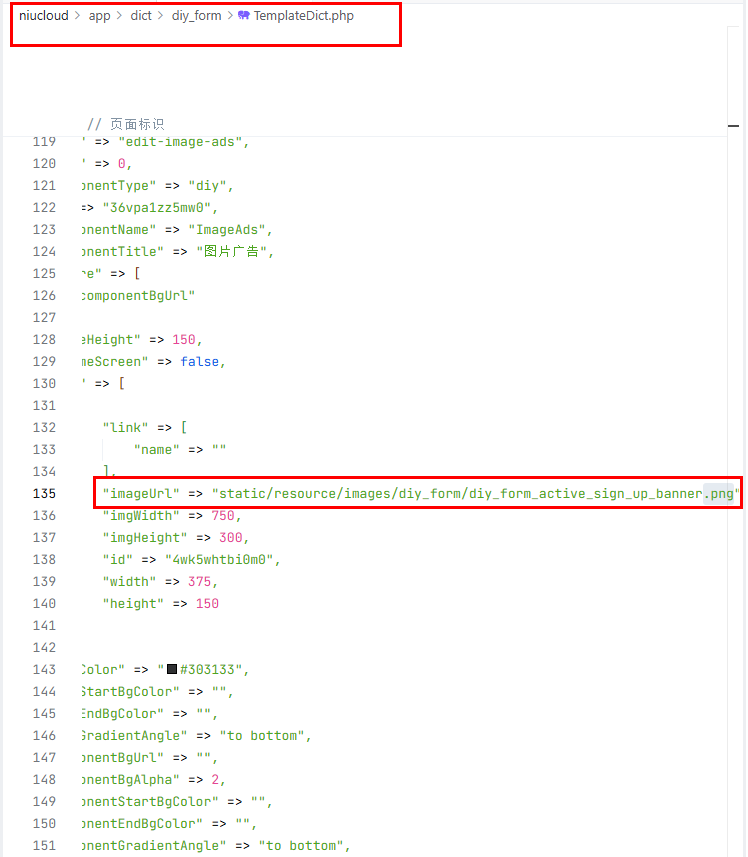This screenshot has width=748, height=857.
Task: Expand chevron after app breadcrumb
Action: (x=119, y=16)
